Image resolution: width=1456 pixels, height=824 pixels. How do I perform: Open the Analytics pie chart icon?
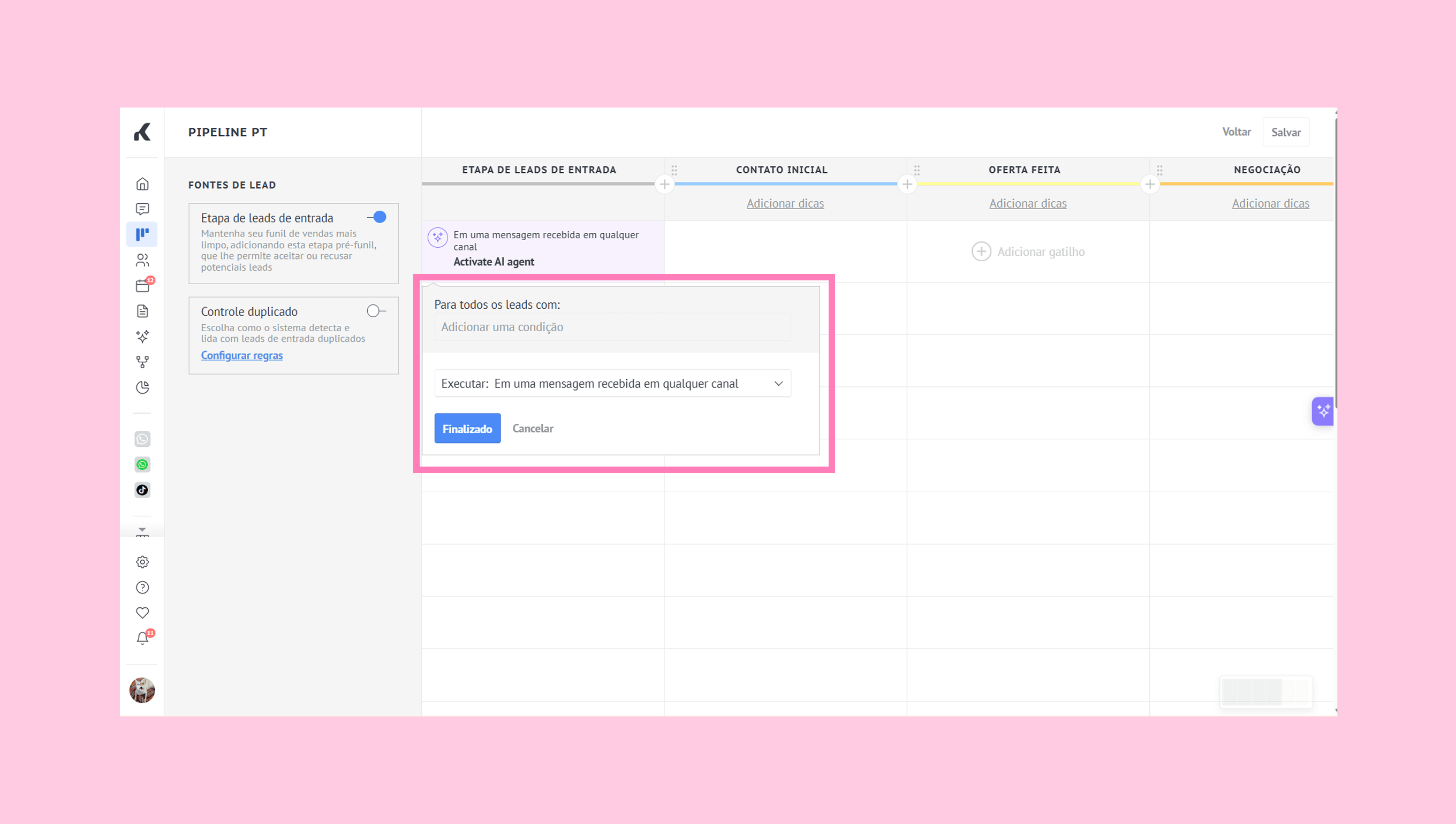pos(142,388)
